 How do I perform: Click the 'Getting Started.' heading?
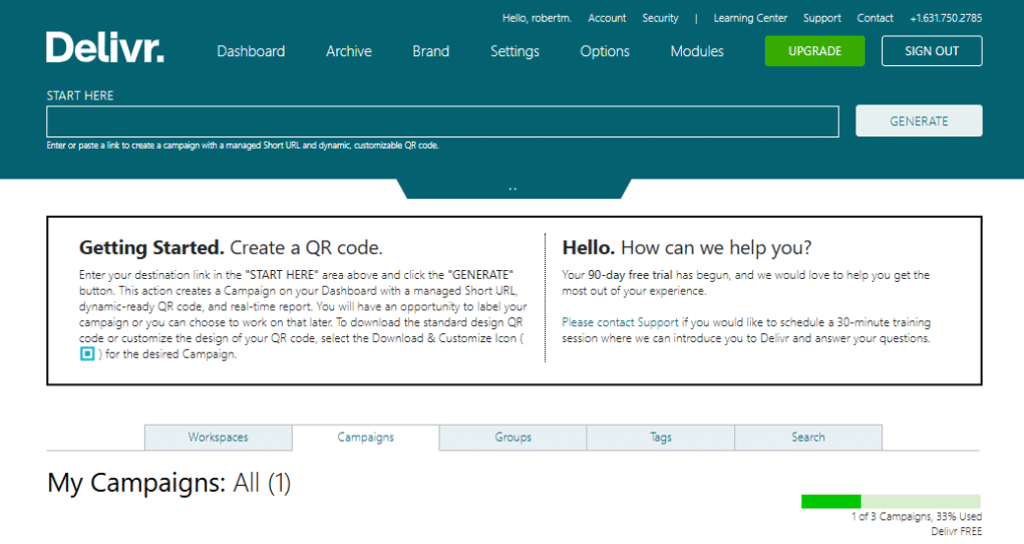tap(152, 248)
